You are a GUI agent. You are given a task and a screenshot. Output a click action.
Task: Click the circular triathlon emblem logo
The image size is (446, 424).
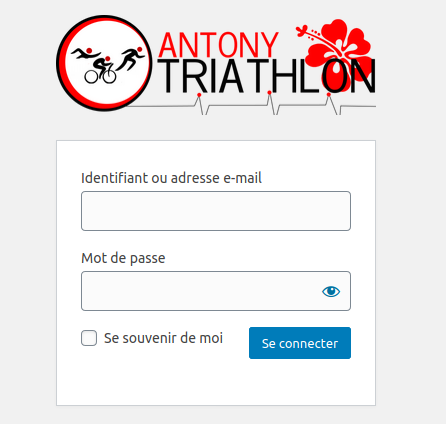104,63
